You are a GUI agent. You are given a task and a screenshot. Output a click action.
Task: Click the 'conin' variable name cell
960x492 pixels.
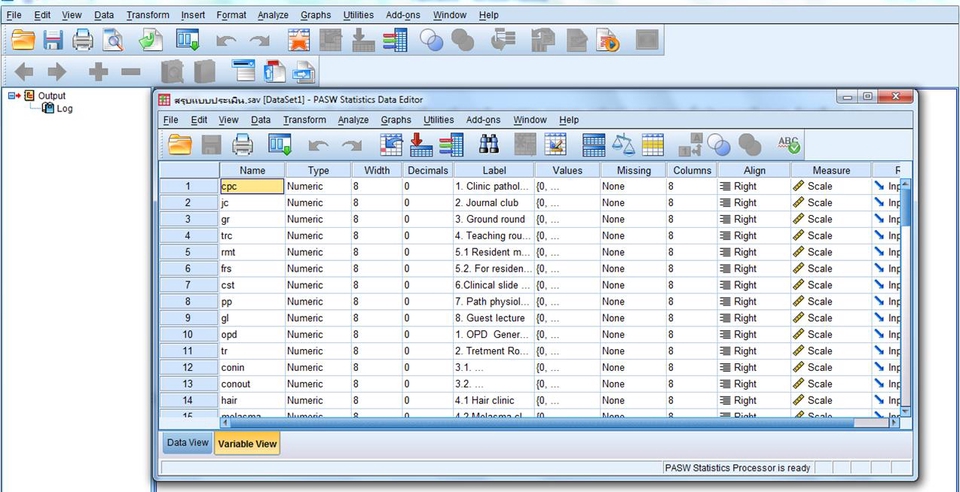tap(252, 367)
